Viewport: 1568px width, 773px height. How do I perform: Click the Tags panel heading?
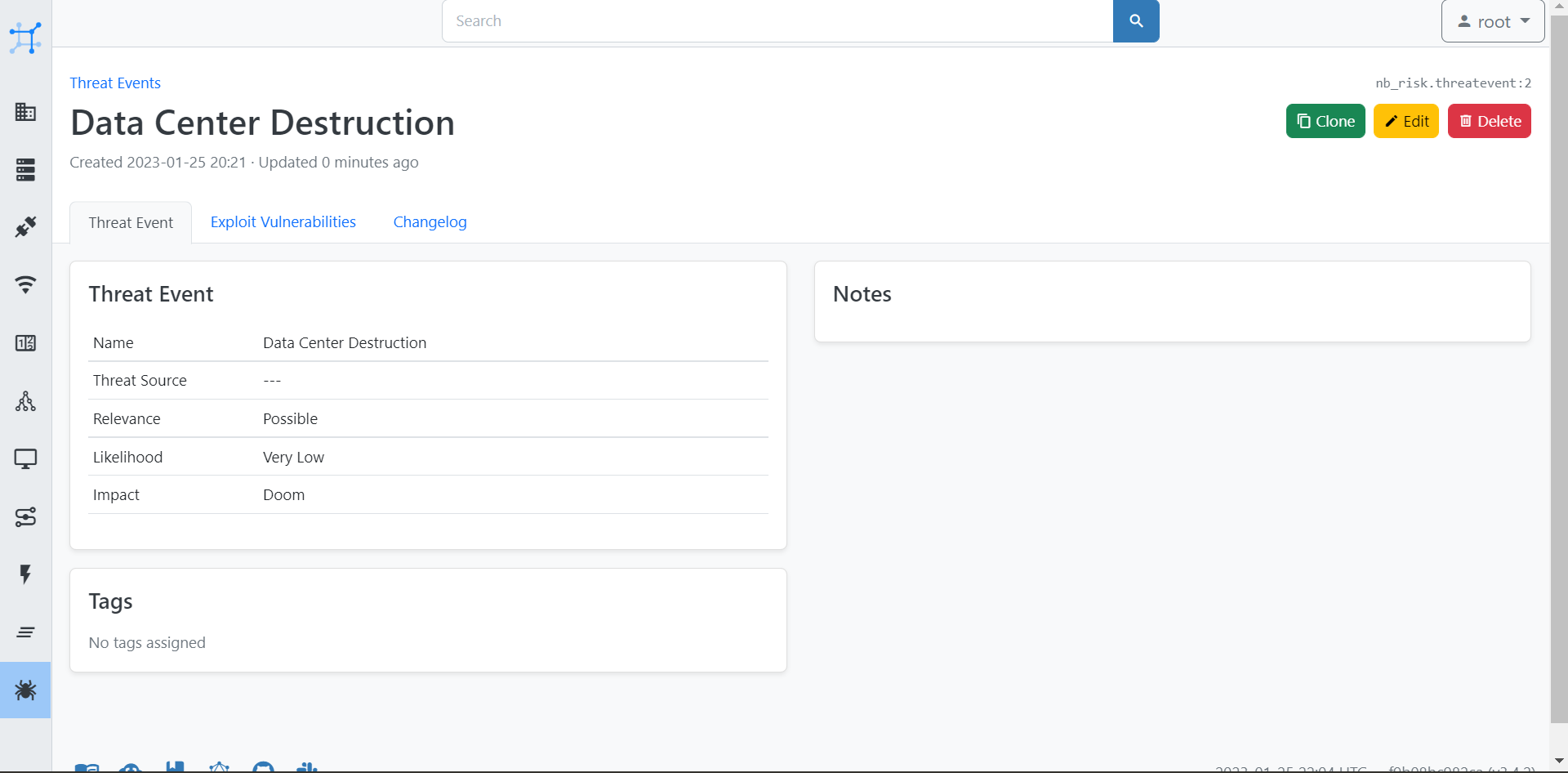tap(110, 601)
